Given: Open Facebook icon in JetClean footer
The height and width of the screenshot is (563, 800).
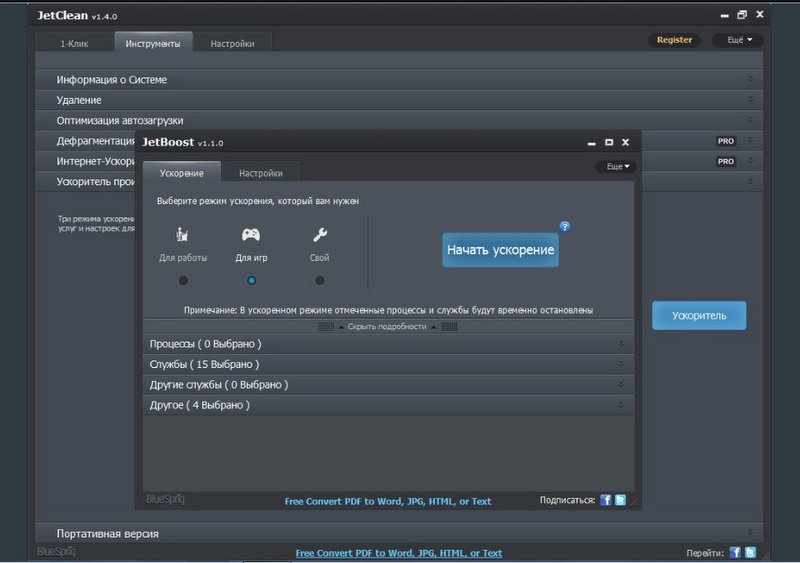Looking at the screenshot, I should point(735,552).
